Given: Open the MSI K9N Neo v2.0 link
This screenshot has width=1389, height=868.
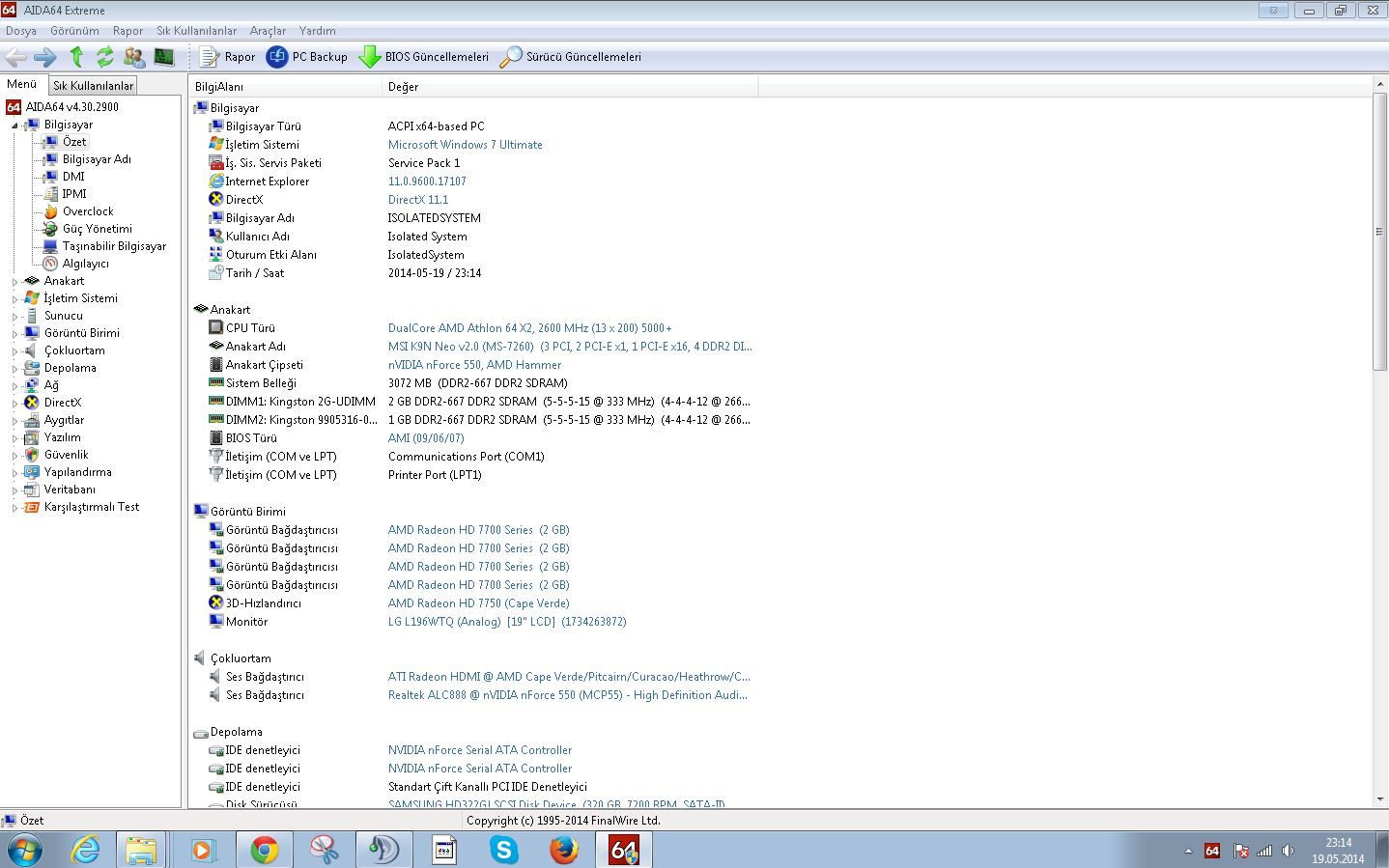Looking at the screenshot, I should click(570, 347).
